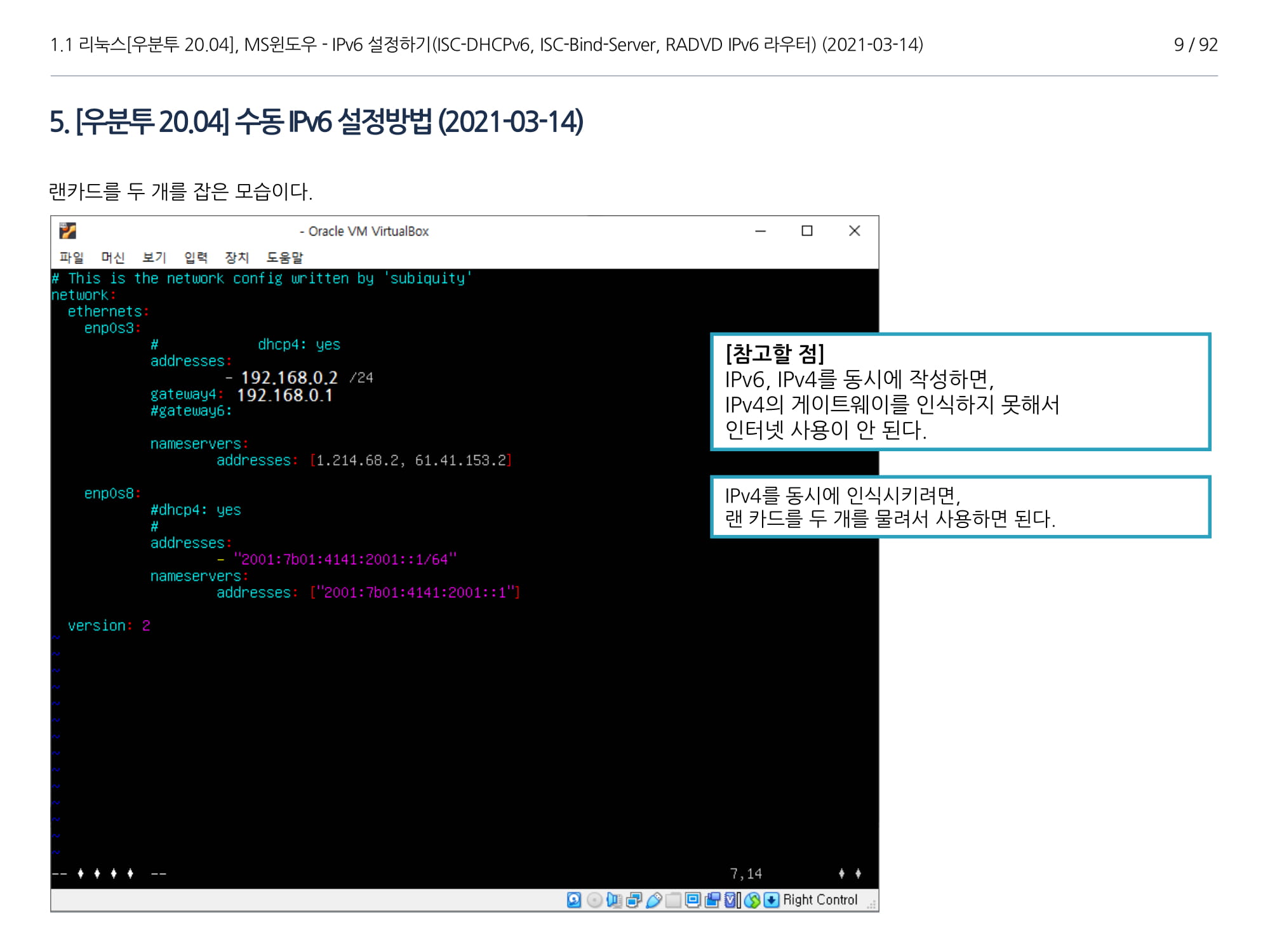Open the USB devices icon
The width and height of the screenshot is (1270, 952).
[x=653, y=900]
